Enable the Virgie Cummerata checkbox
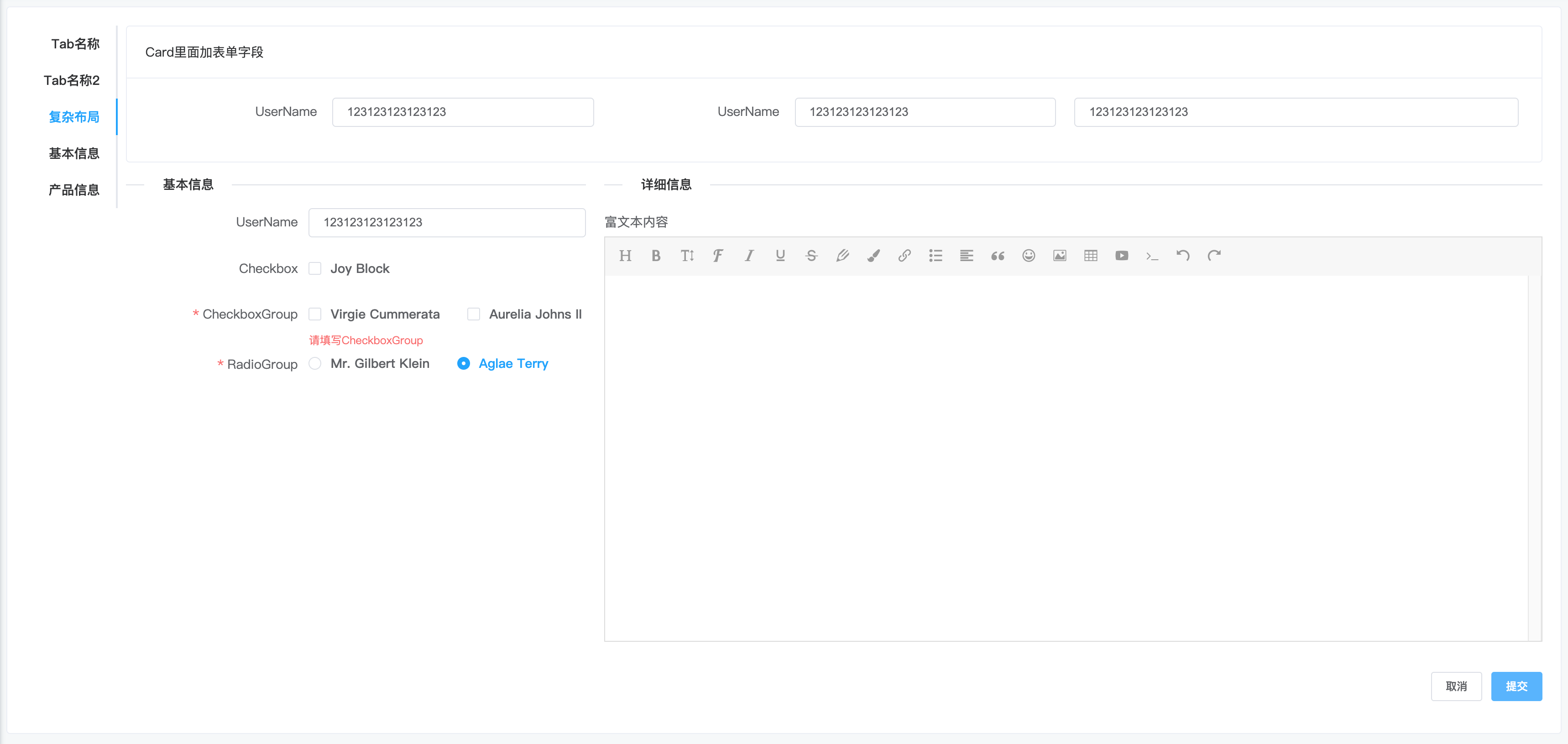Viewport: 1568px width, 744px height. coord(315,314)
